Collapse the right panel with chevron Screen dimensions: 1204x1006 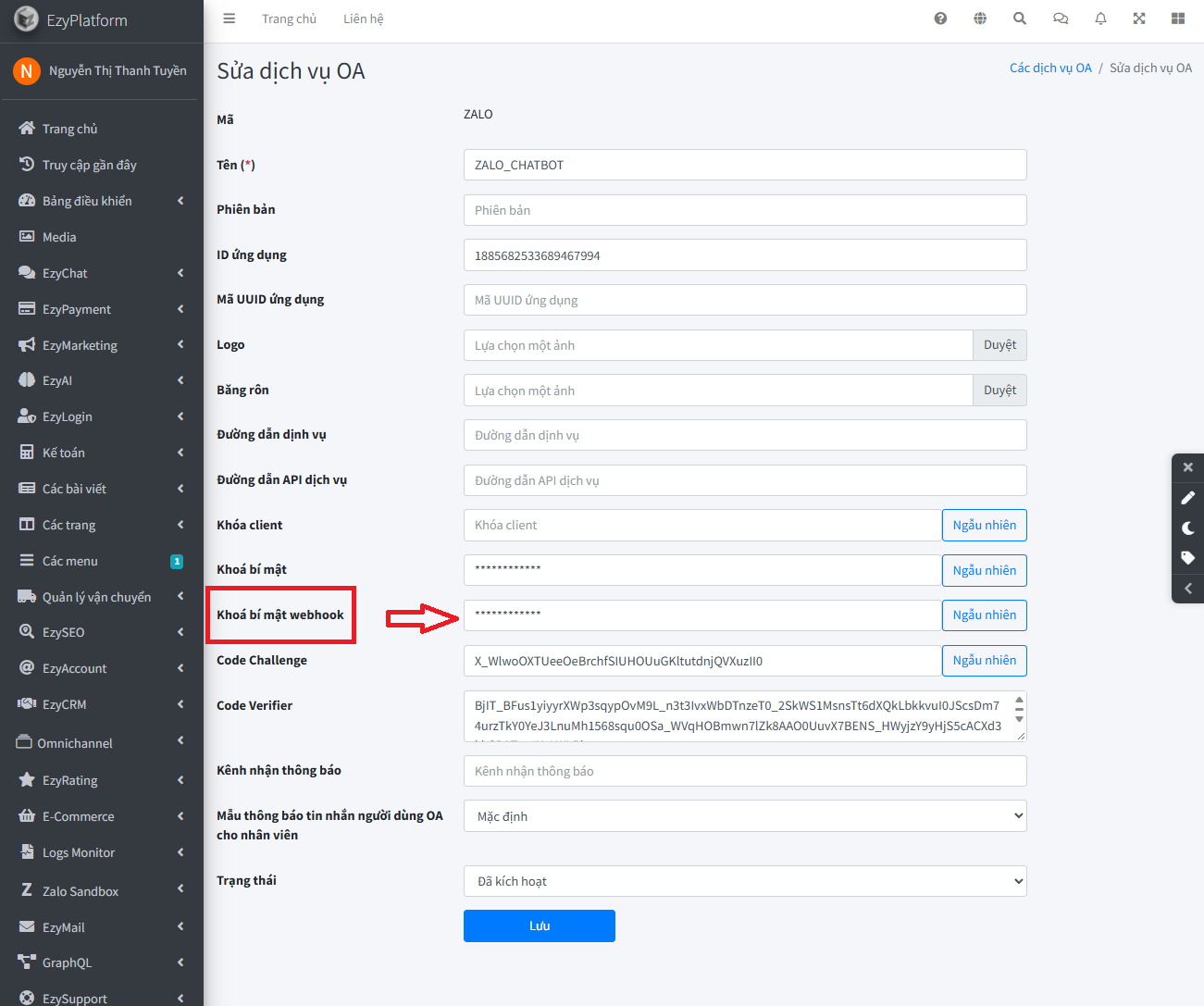pos(1188,589)
